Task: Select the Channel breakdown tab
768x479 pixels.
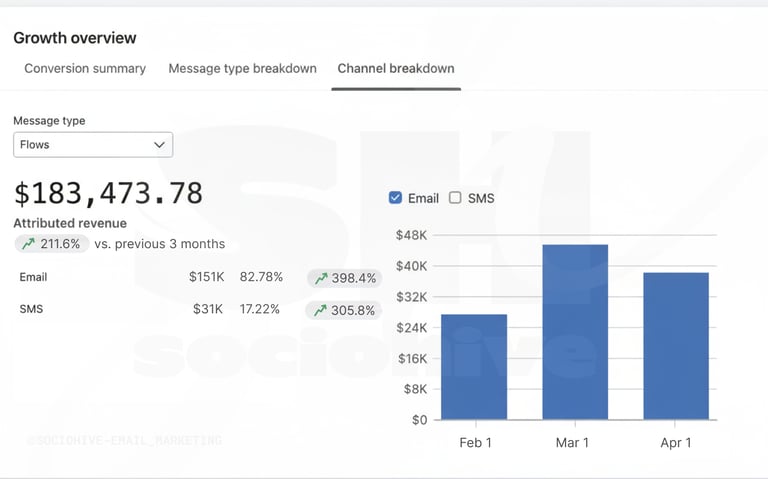Action: (396, 69)
